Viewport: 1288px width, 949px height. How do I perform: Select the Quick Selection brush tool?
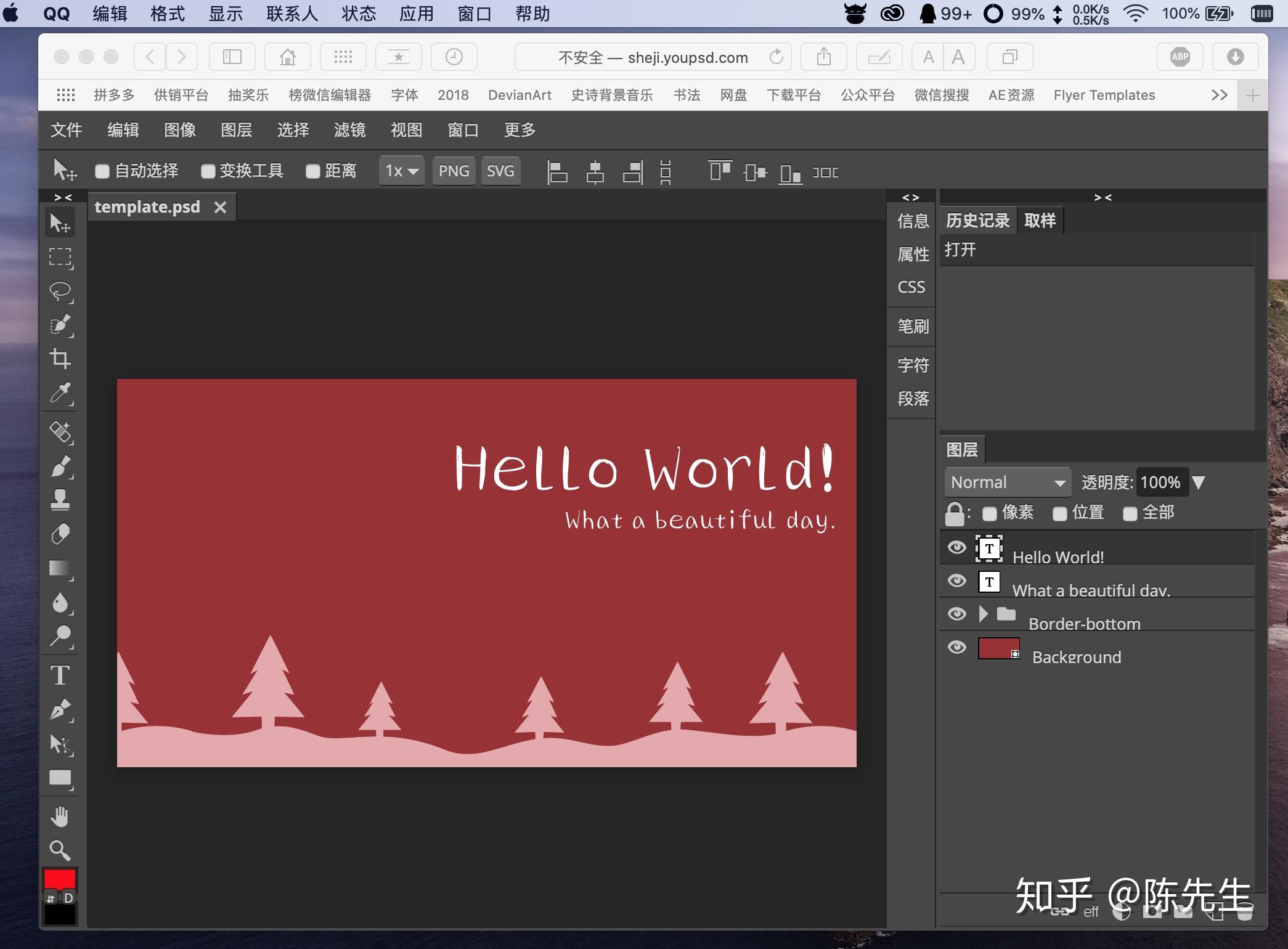point(60,325)
